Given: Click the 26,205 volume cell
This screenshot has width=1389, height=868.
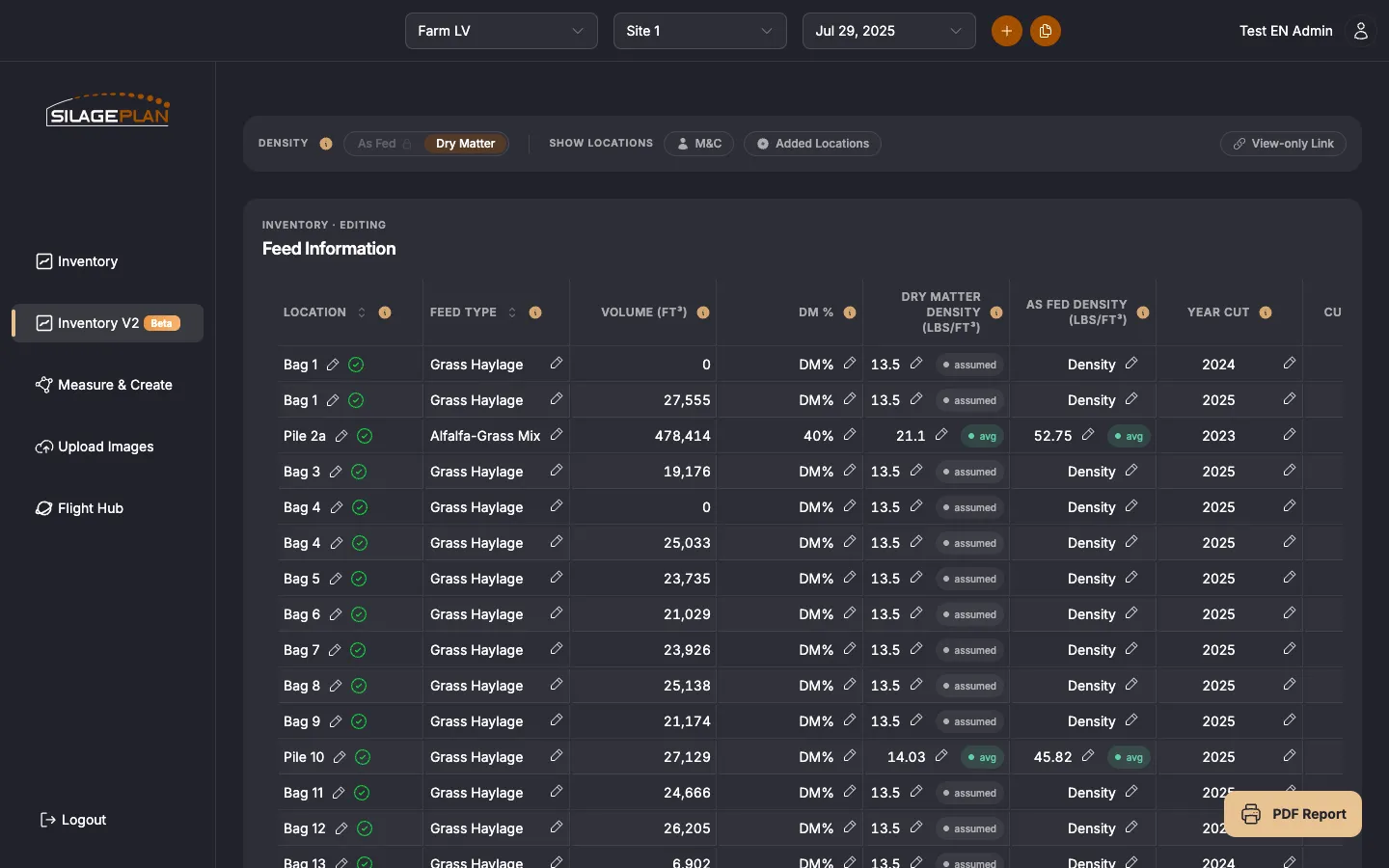Looking at the screenshot, I should (x=687, y=828).
